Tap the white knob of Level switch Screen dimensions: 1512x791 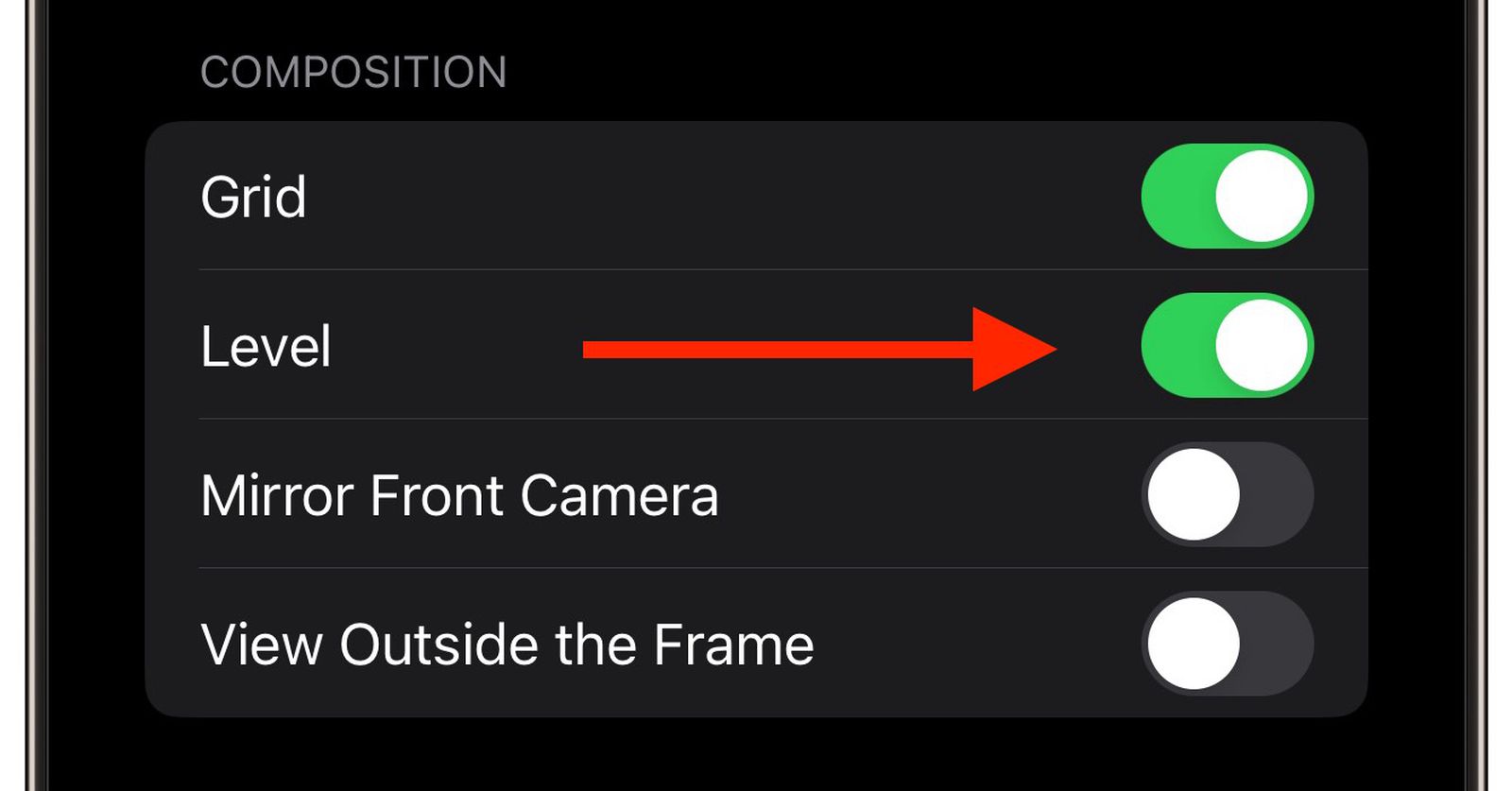tap(1261, 346)
